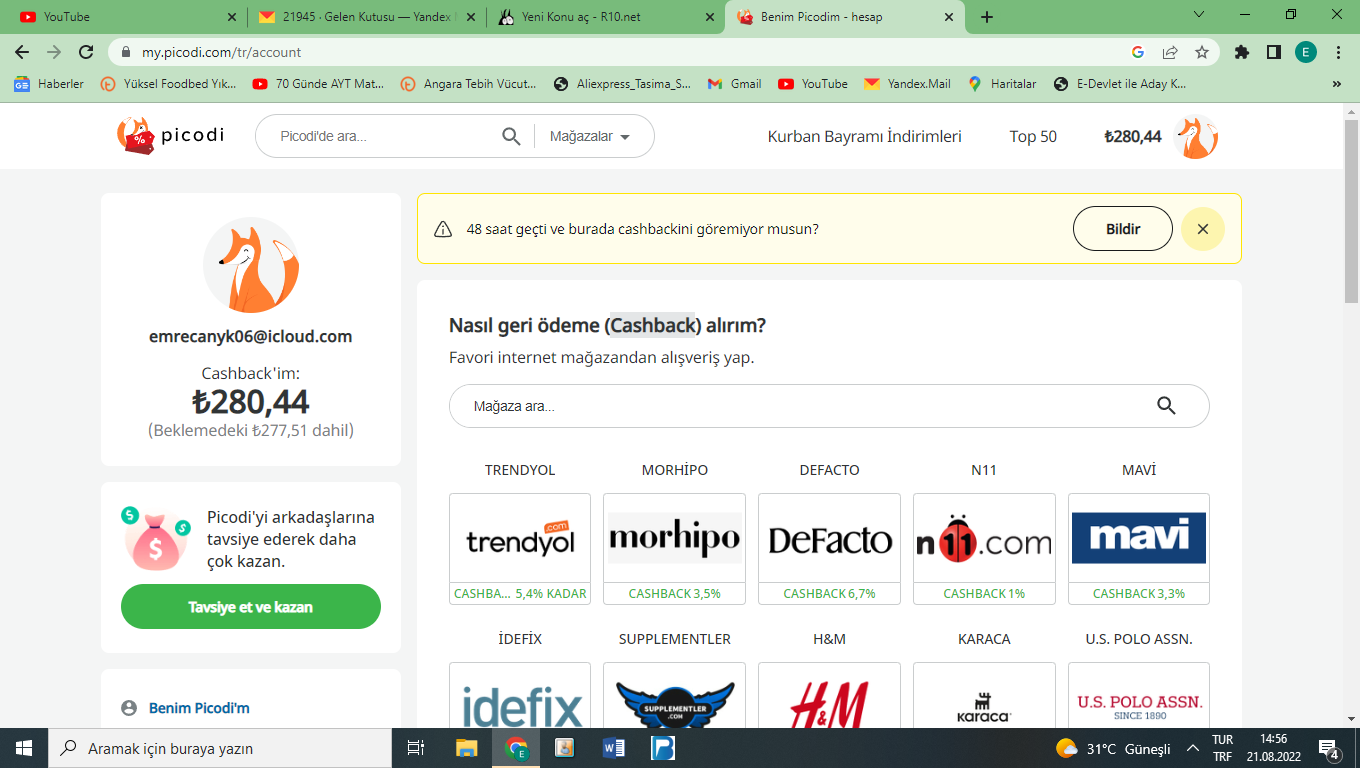Click the emrecanyk06@icloud.com account text
This screenshot has width=1360, height=768.
tap(251, 337)
